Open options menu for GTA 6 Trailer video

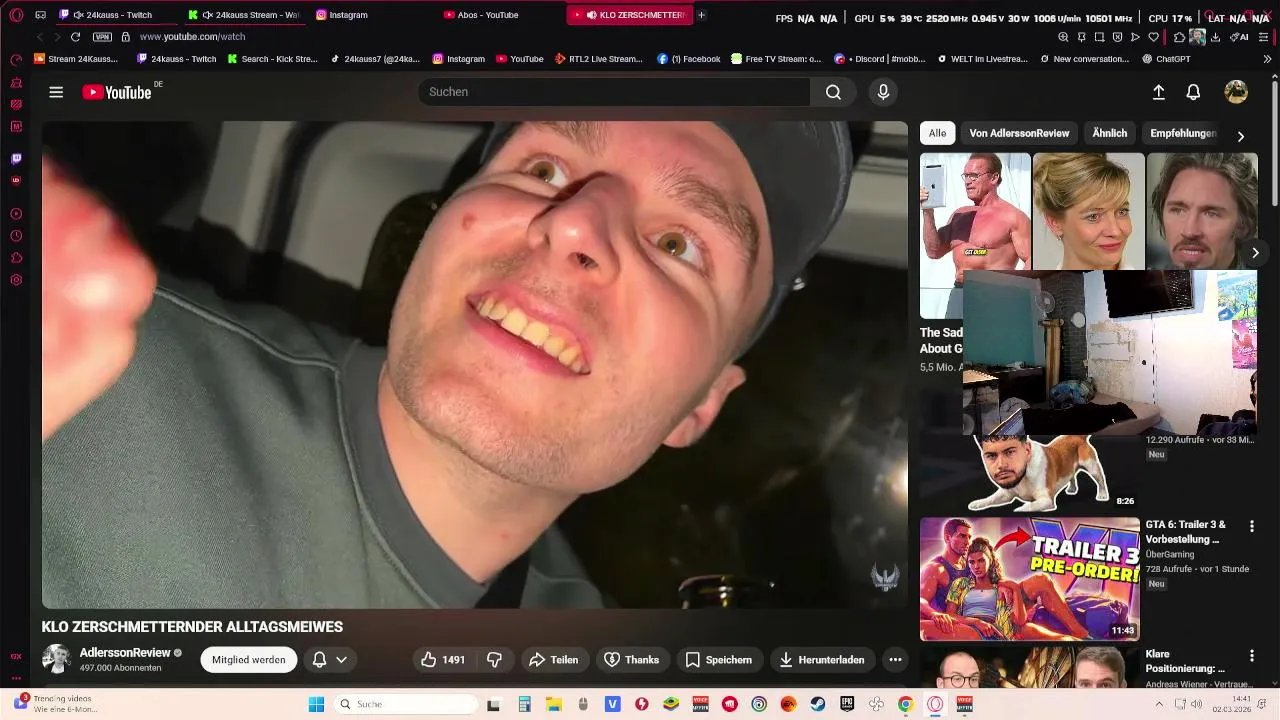click(1251, 526)
